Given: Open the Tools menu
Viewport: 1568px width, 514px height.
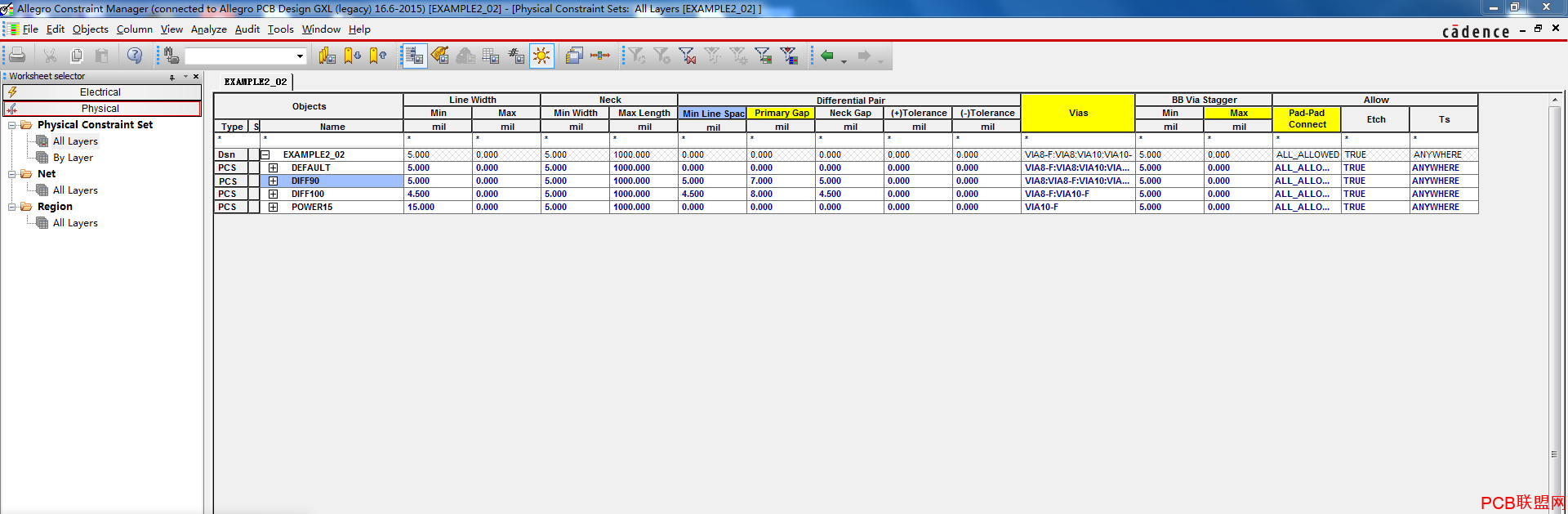Looking at the screenshot, I should [x=281, y=29].
